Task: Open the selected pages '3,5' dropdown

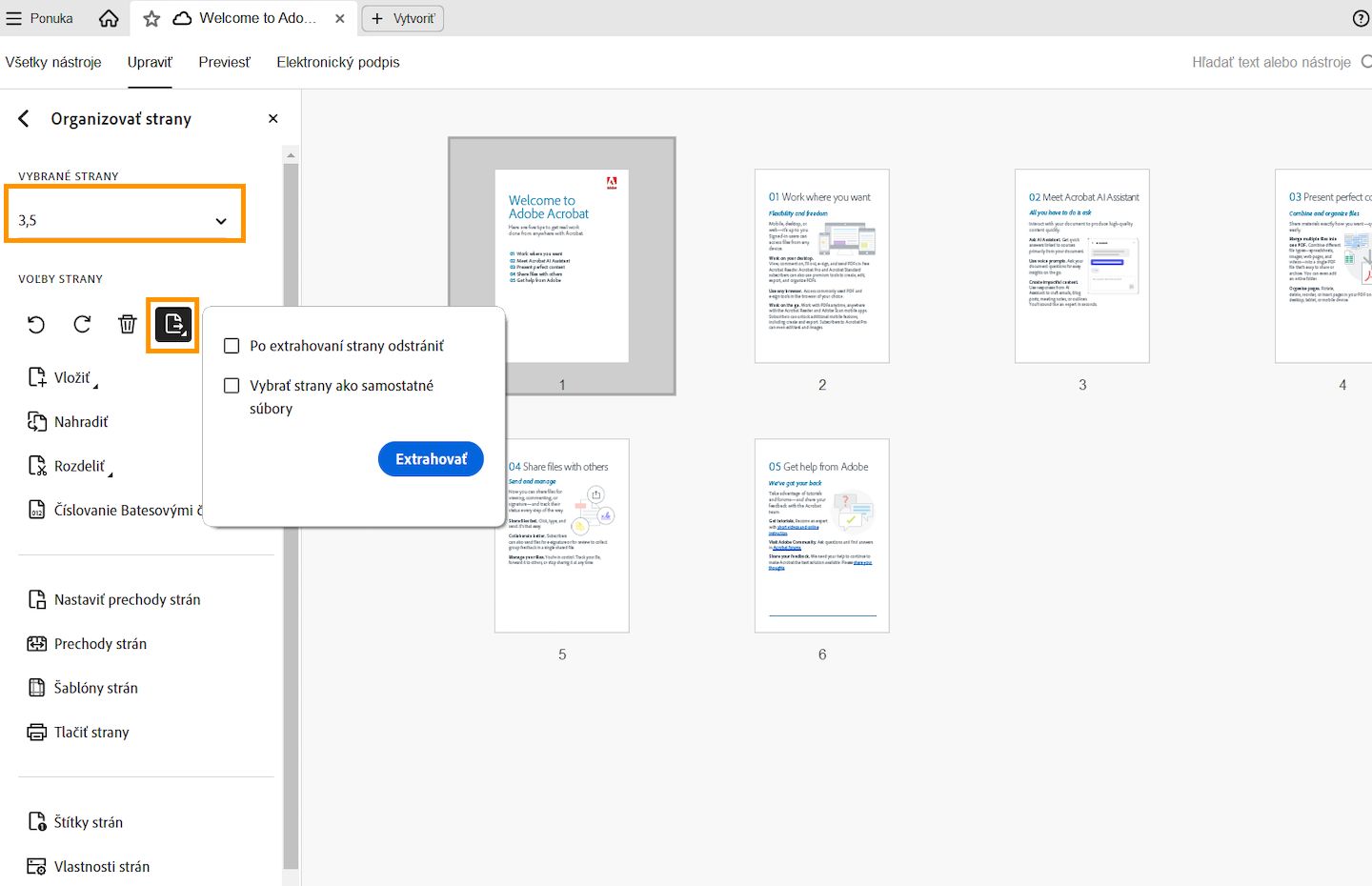Action: [221, 218]
